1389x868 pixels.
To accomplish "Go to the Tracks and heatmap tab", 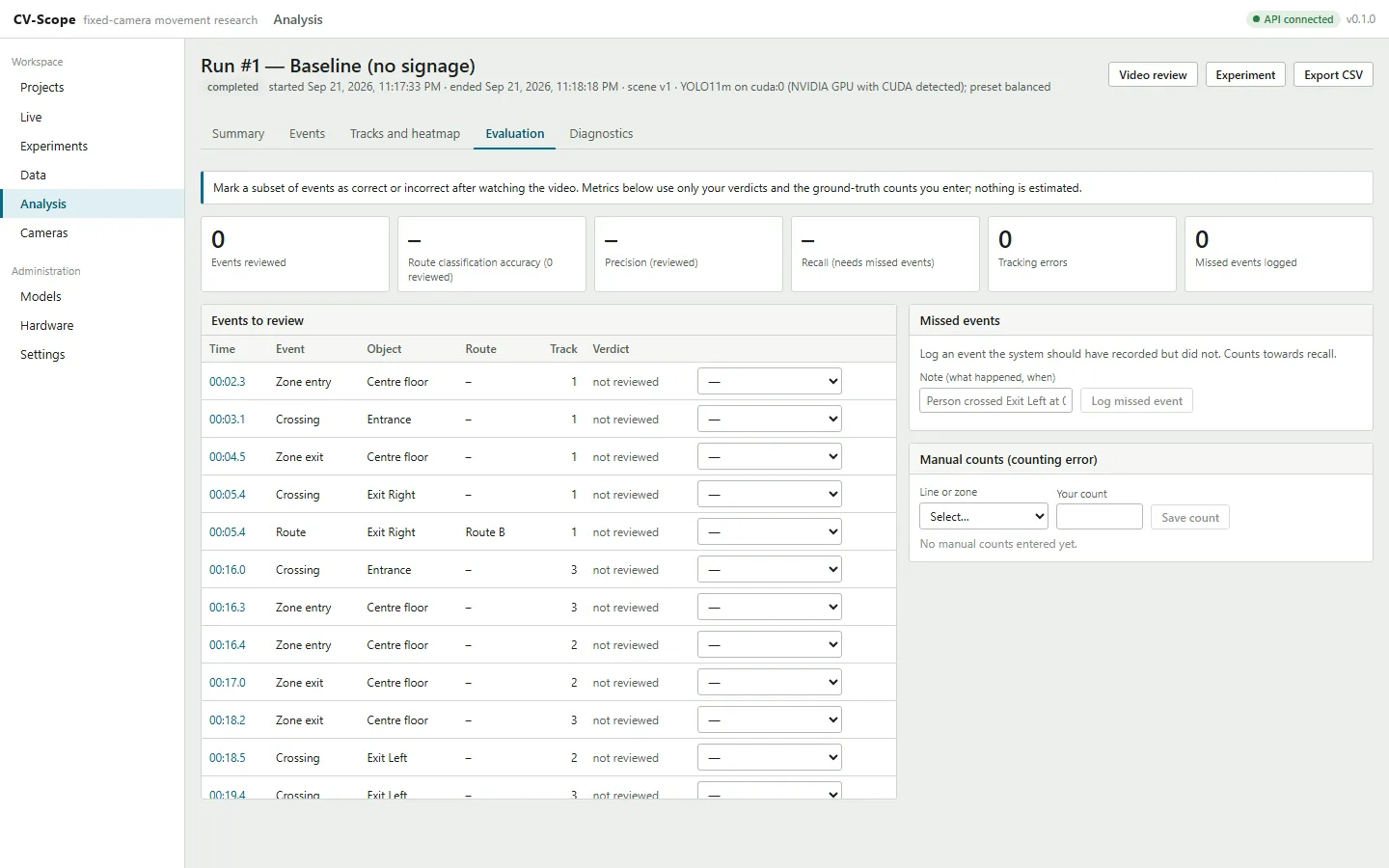I will pos(405,134).
